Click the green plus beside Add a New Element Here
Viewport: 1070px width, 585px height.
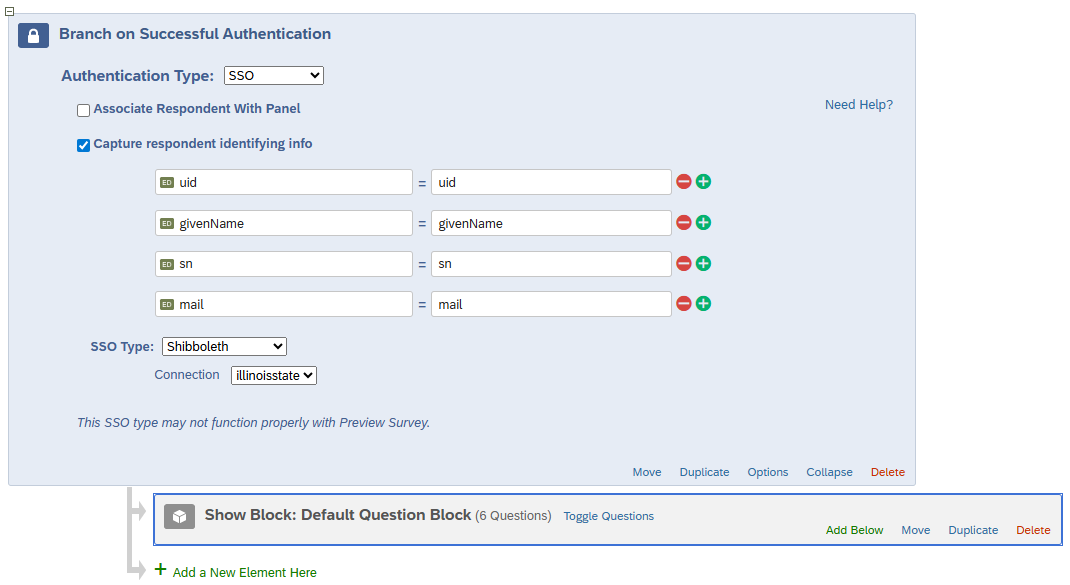click(x=161, y=572)
